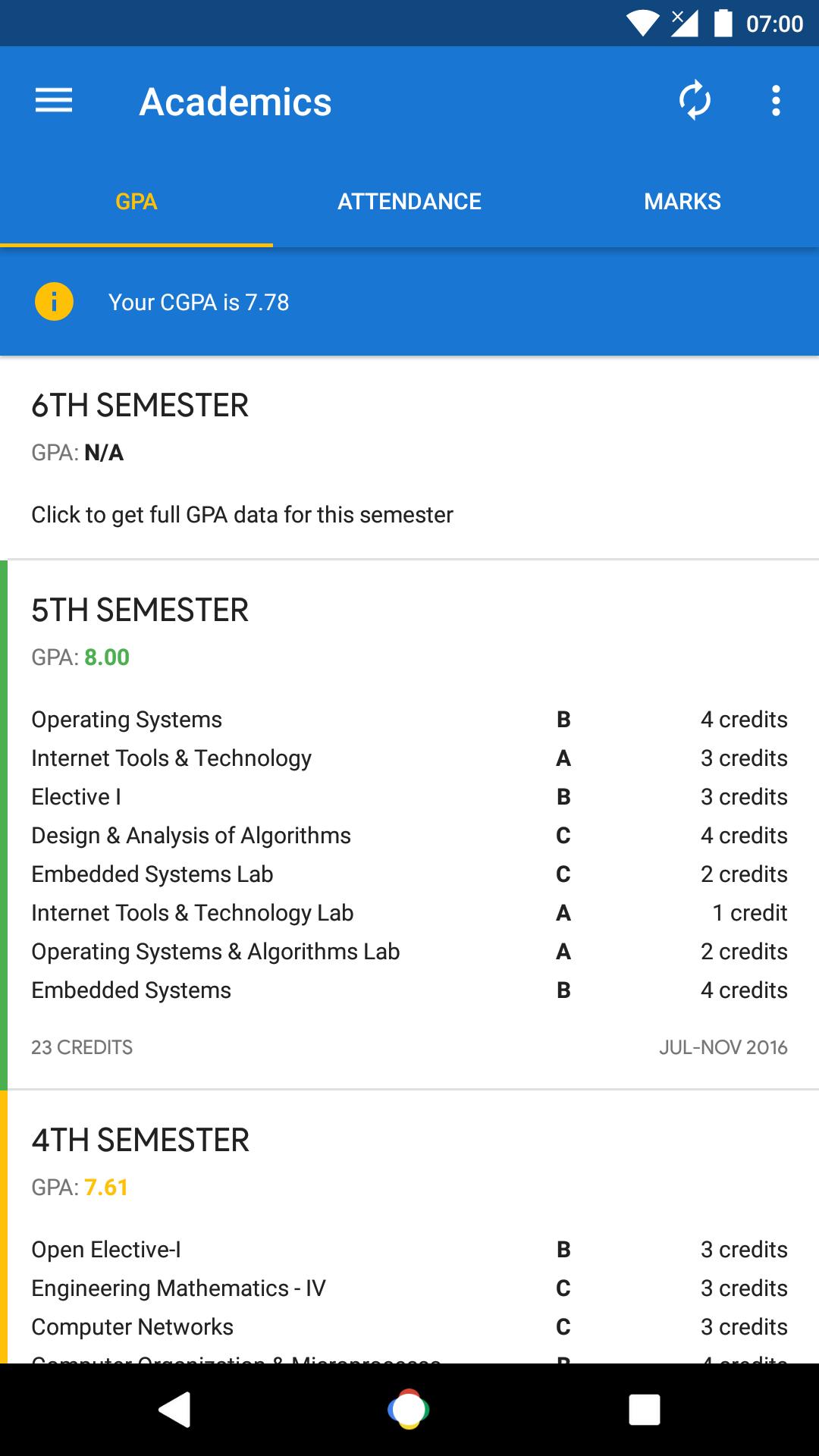Expand the 6th Semester card

(409, 458)
